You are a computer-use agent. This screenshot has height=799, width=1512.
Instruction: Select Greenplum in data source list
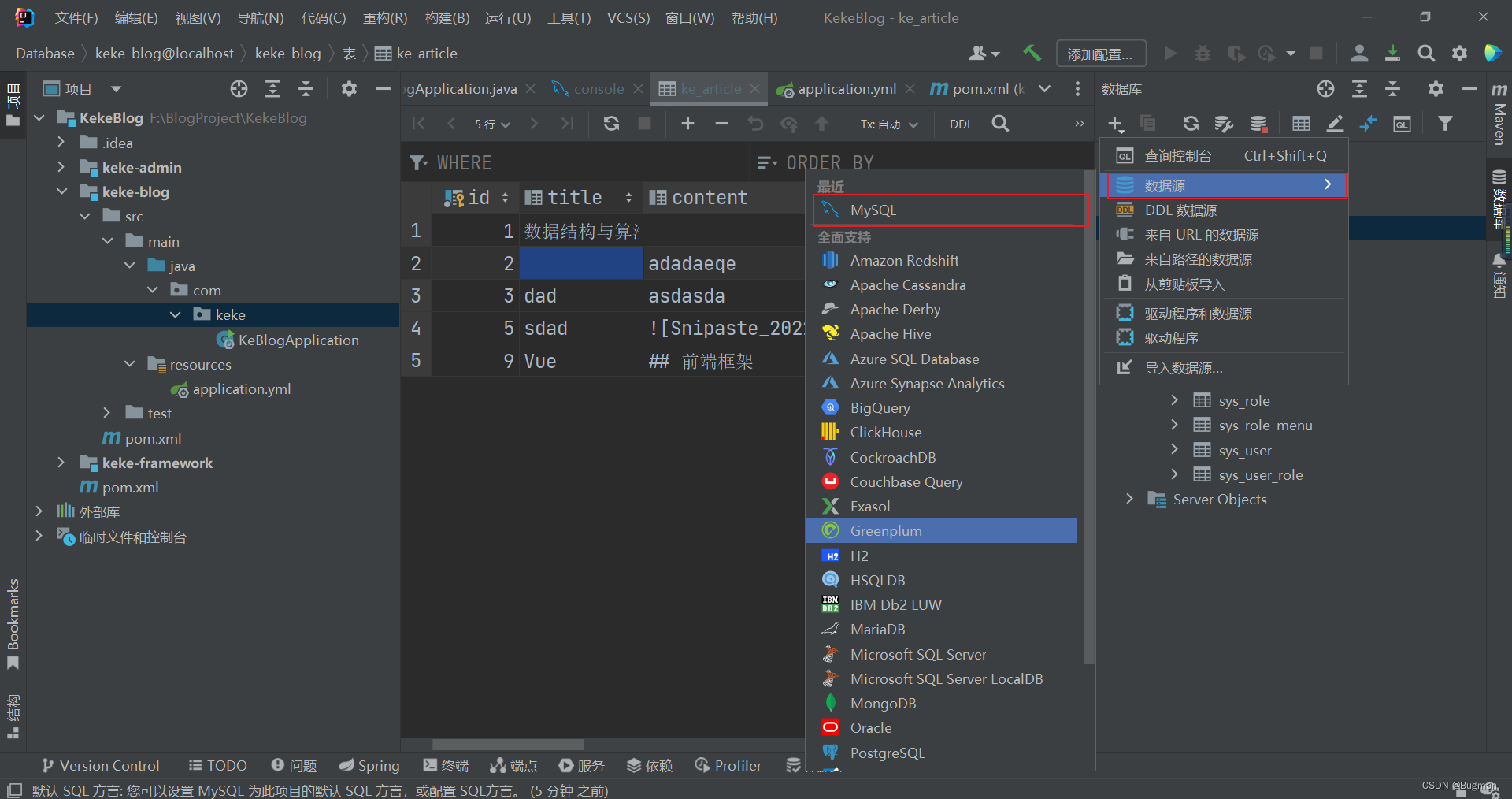942,530
